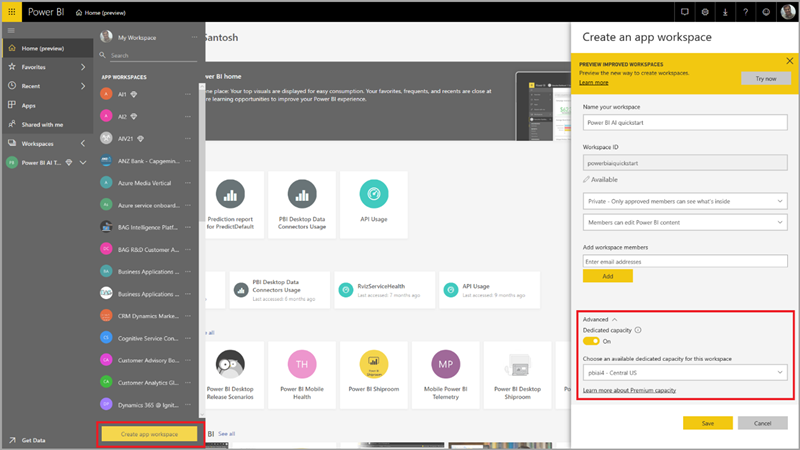The width and height of the screenshot is (800, 450).
Task: Open Apps in the left navigation
Action: pos(29,105)
